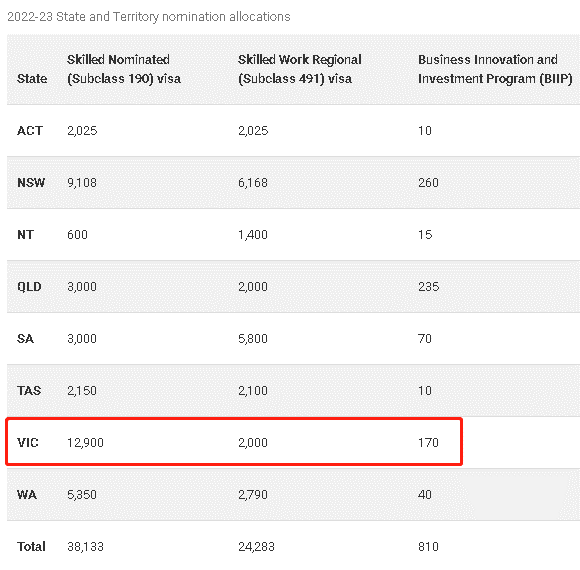Screen dimensions: 580x570
Task: Click the Total row label
Action: (x=31, y=547)
